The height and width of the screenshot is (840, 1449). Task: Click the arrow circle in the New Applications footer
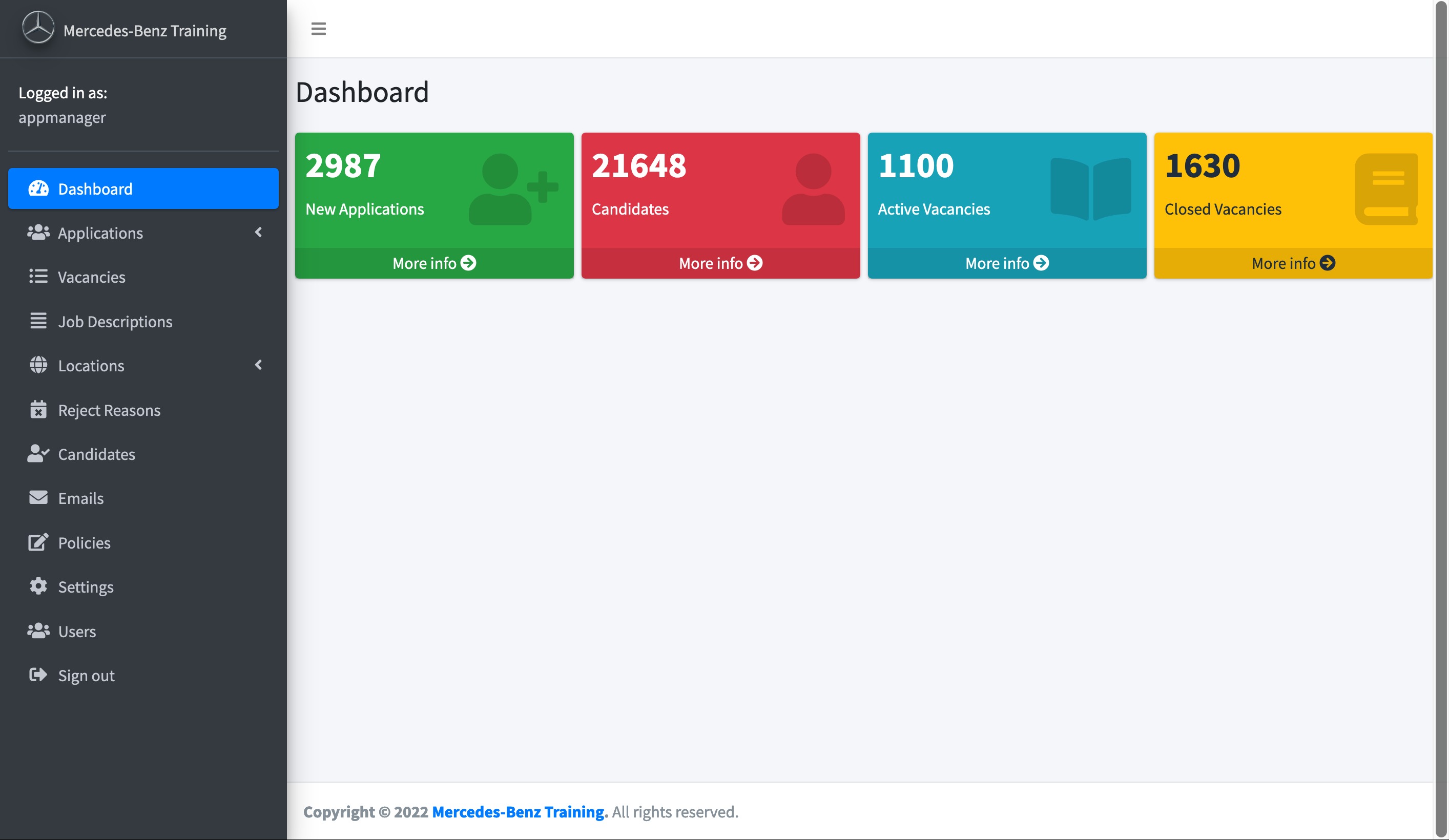[x=469, y=263]
